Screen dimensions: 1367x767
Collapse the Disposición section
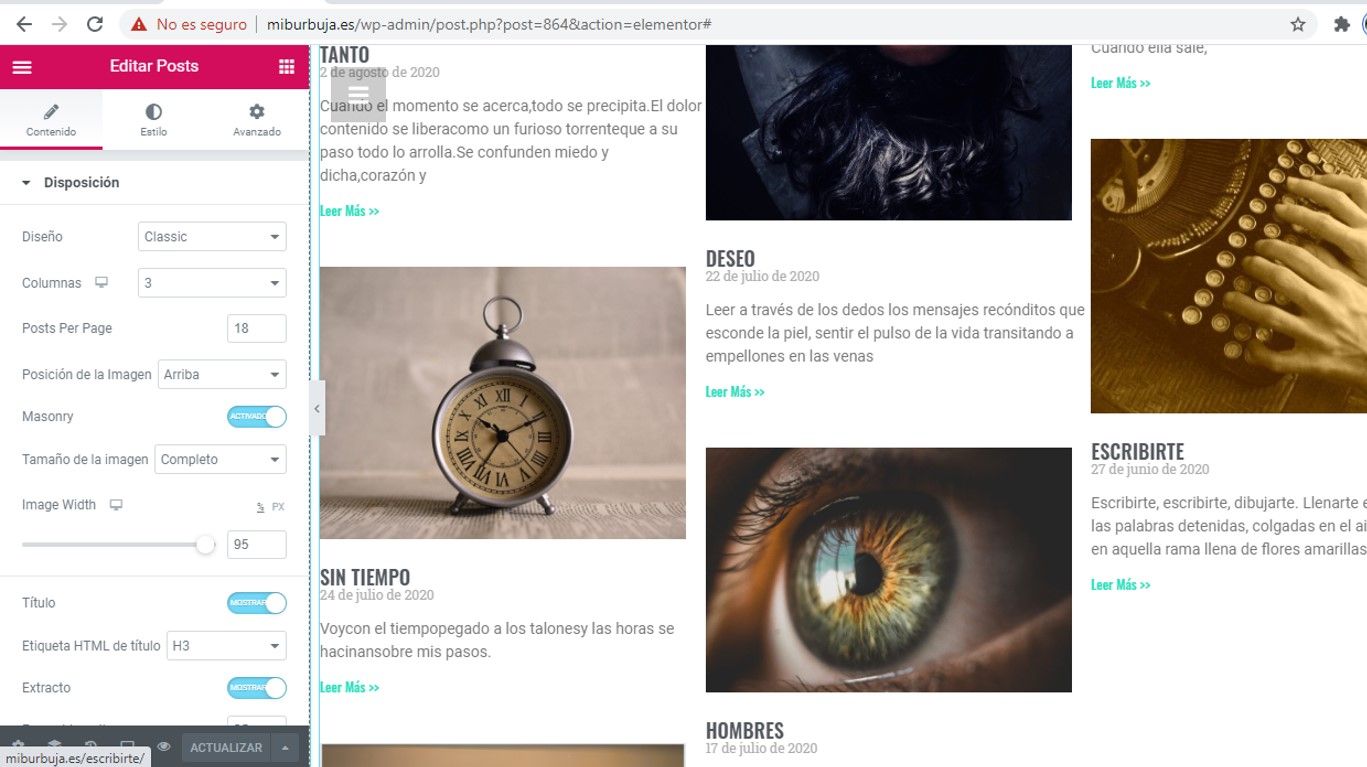(81, 182)
